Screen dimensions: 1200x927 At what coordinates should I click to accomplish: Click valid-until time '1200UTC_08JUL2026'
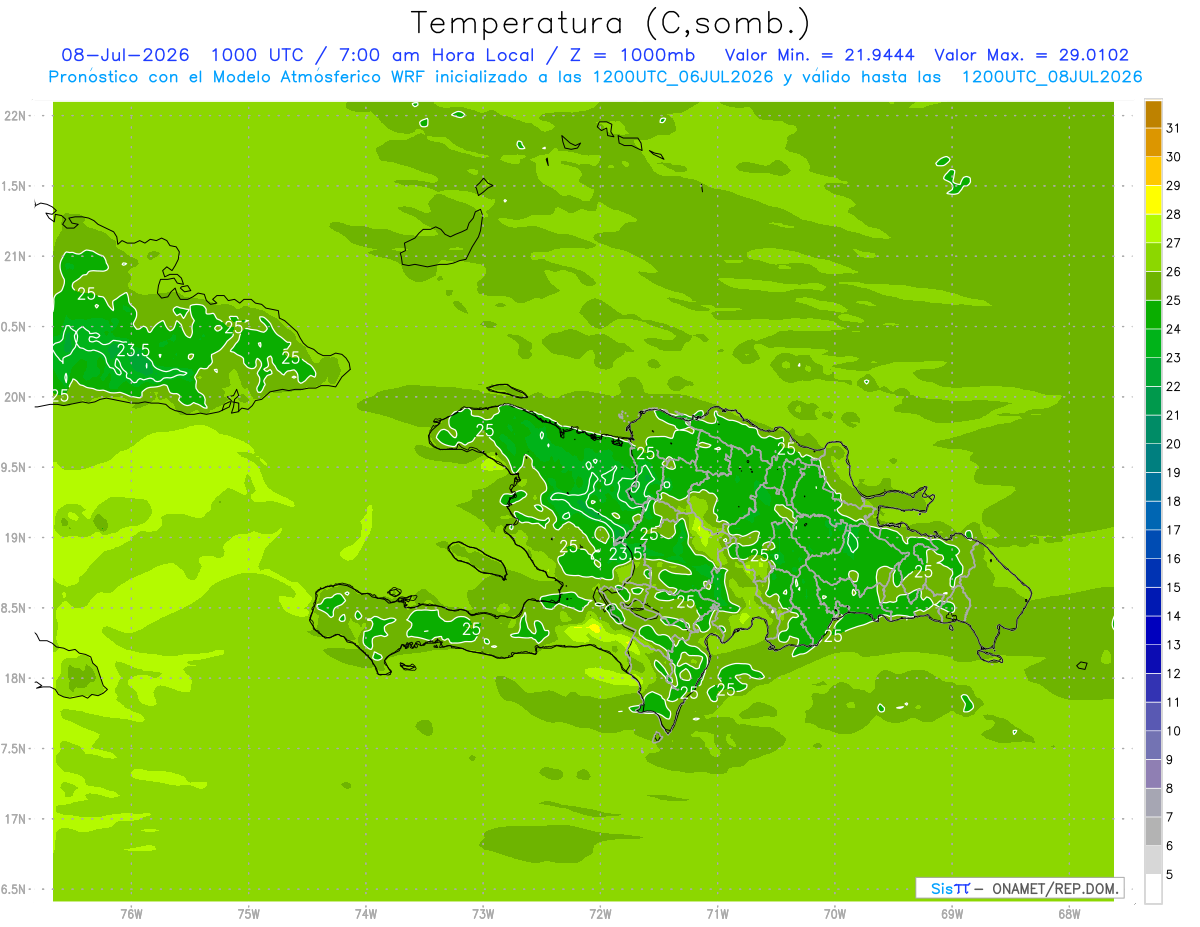(x=1052, y=77)
